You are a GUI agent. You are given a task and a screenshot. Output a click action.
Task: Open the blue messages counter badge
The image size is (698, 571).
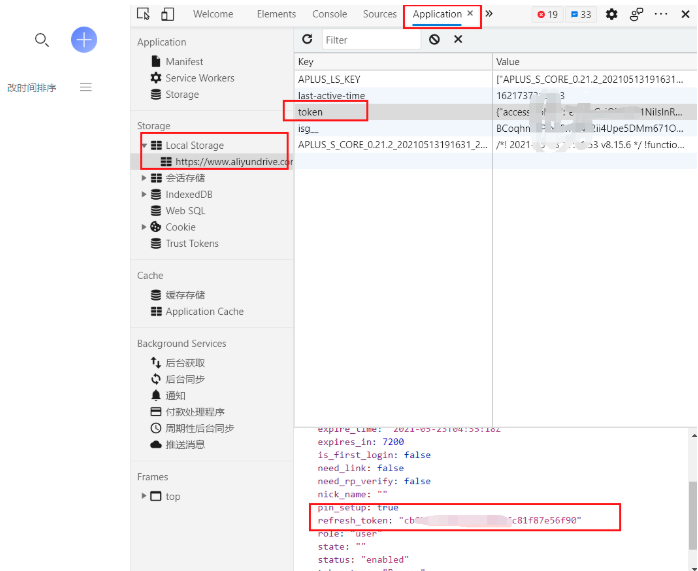click(x=580, y=15)
